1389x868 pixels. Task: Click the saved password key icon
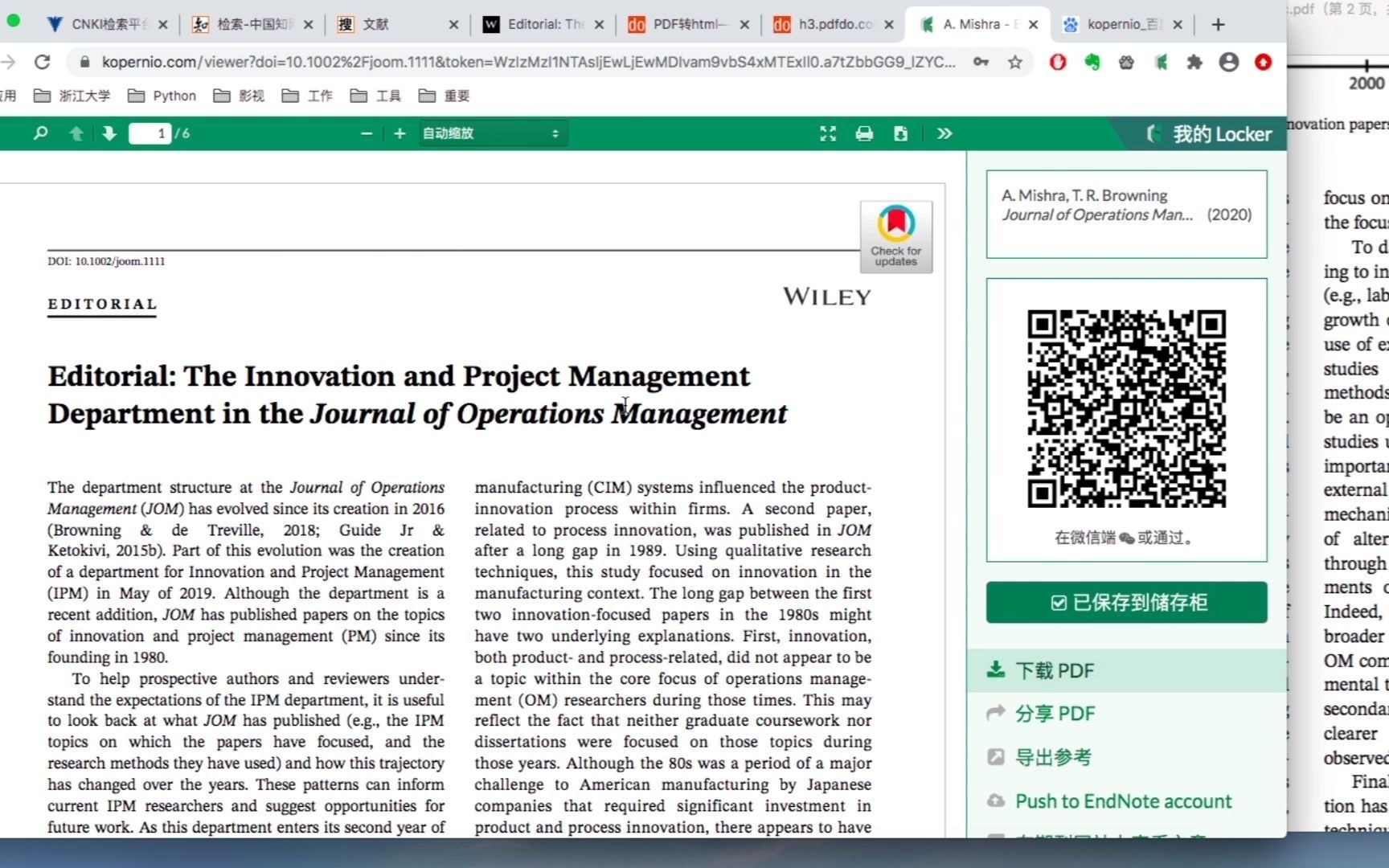(981, 62)
